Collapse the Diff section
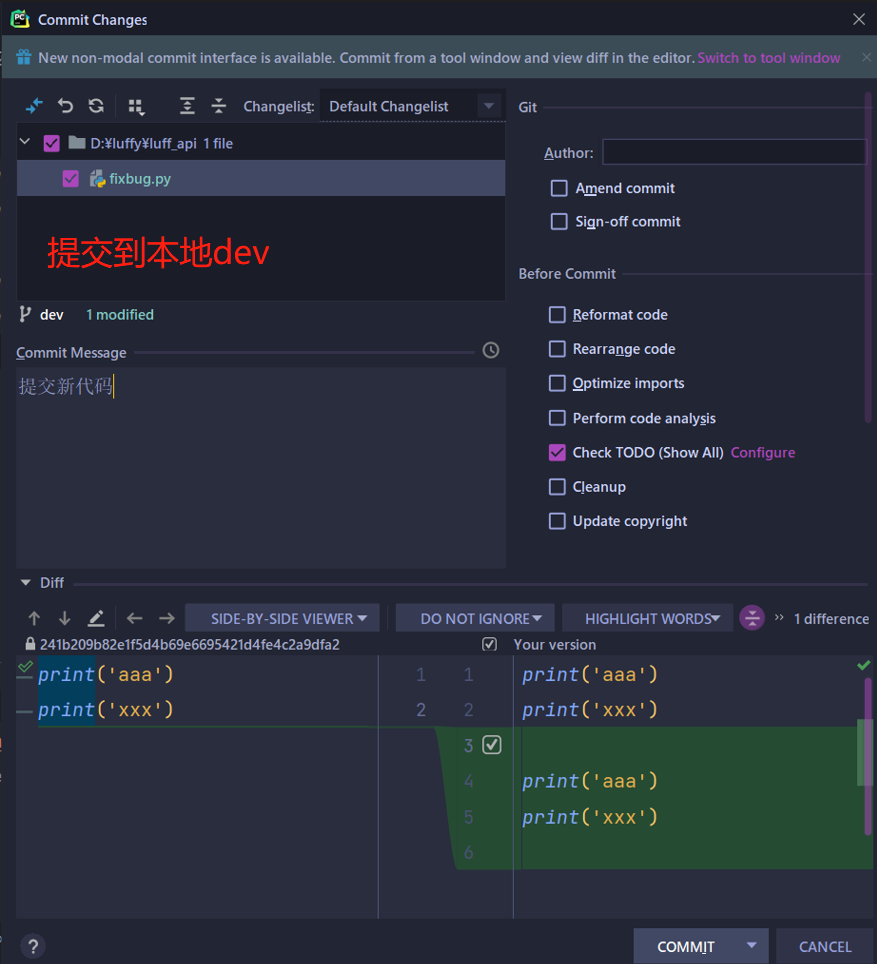This screenshot has height=964, width=877. [25, 582]
